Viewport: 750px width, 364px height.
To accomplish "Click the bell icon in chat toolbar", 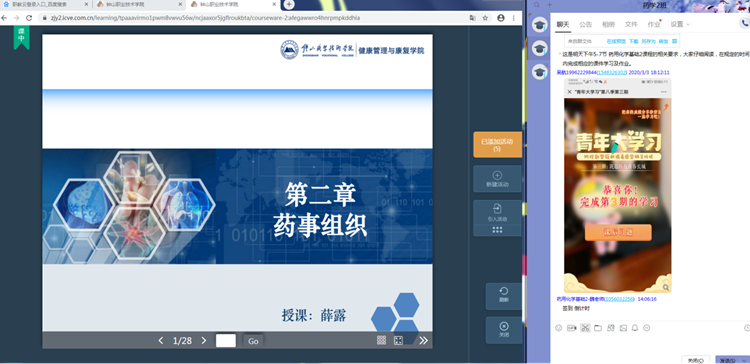I will (635, 328).
